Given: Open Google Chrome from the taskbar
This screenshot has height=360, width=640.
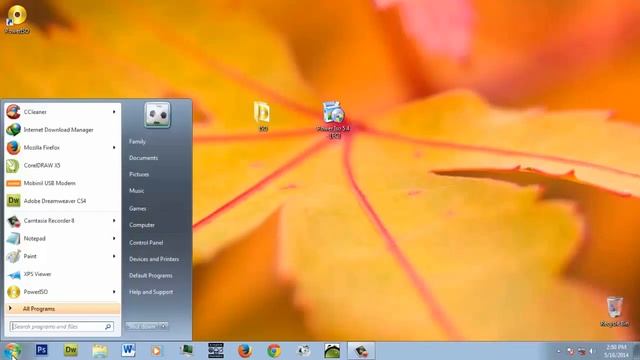Looking at the screenshot, I should (274, 351).
